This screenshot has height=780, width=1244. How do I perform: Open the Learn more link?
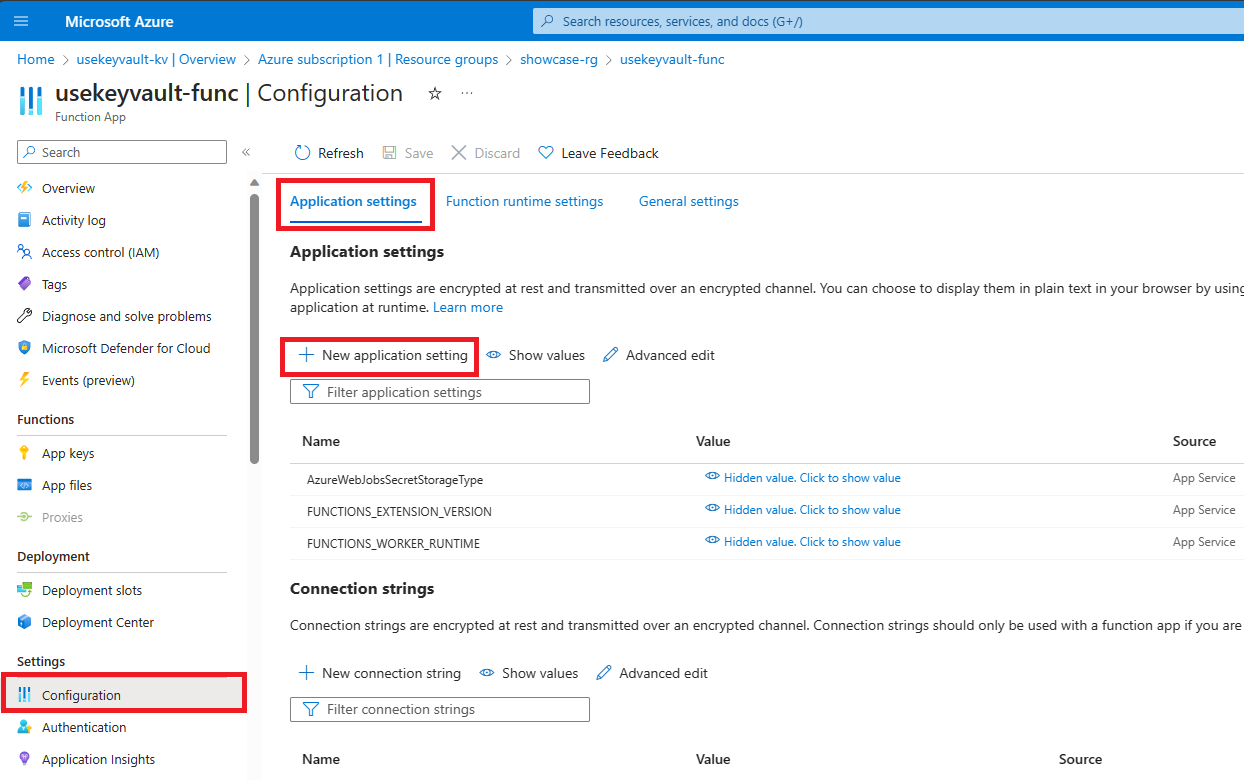click(468, 307)
